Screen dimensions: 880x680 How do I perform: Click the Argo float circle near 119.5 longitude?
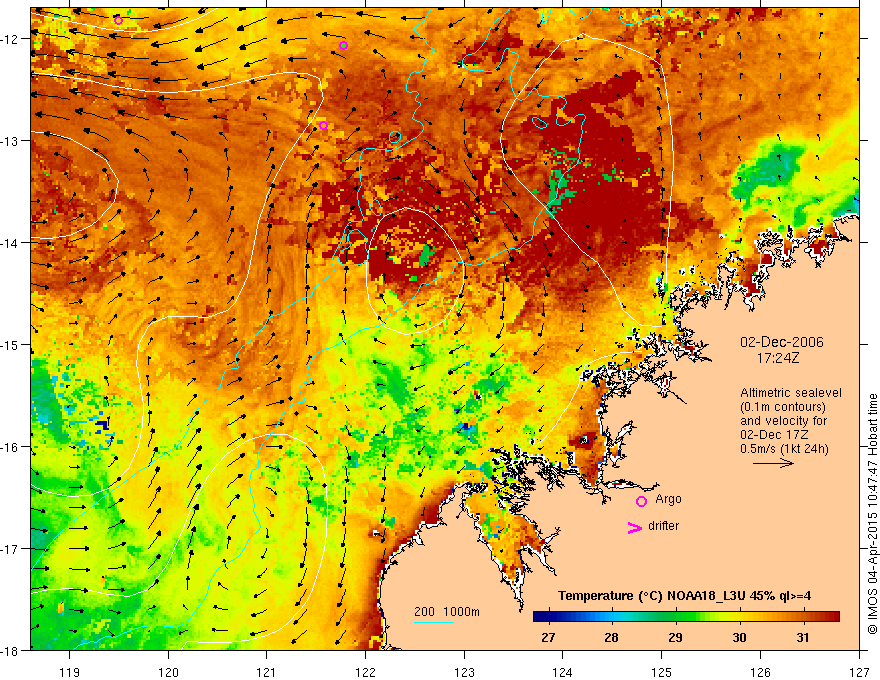pyautogui.click(x=118, y=21)
